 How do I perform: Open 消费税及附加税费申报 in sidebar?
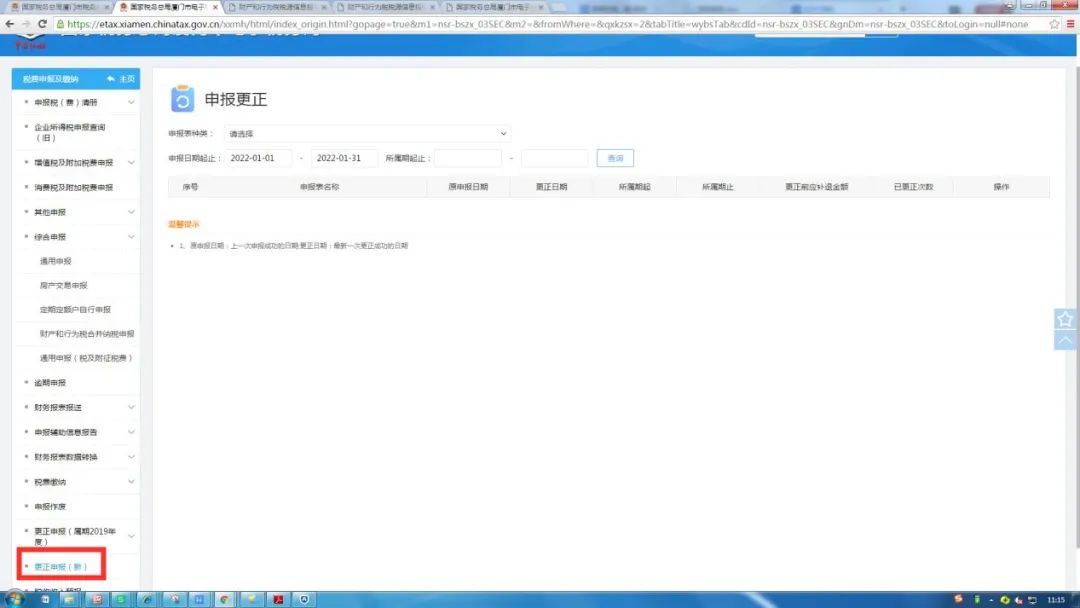[74, 187]
